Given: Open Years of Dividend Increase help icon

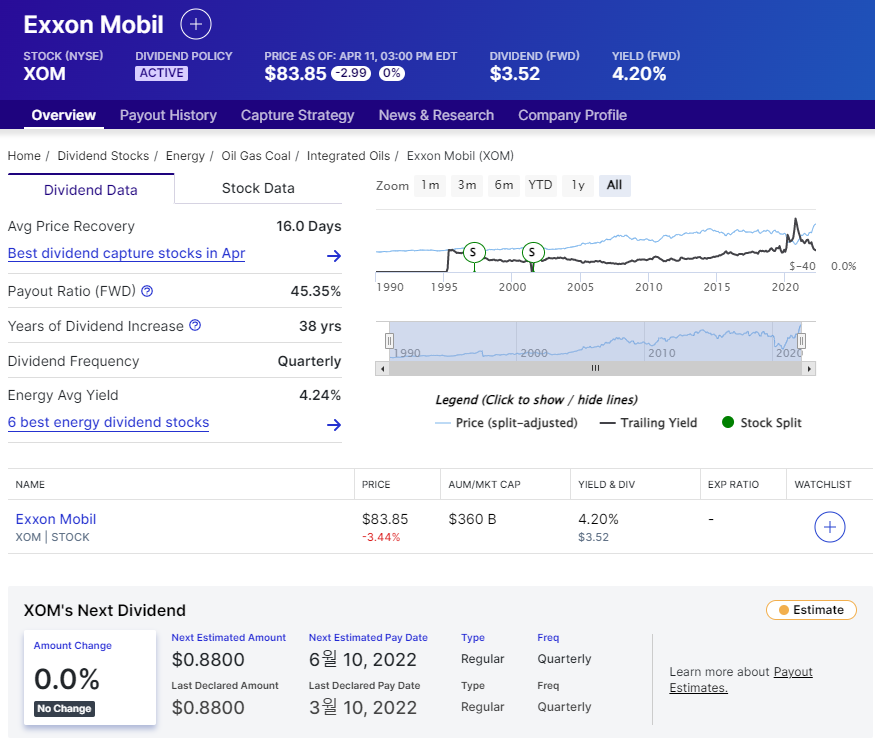Looking at the screenshot, I should point(195,325).
